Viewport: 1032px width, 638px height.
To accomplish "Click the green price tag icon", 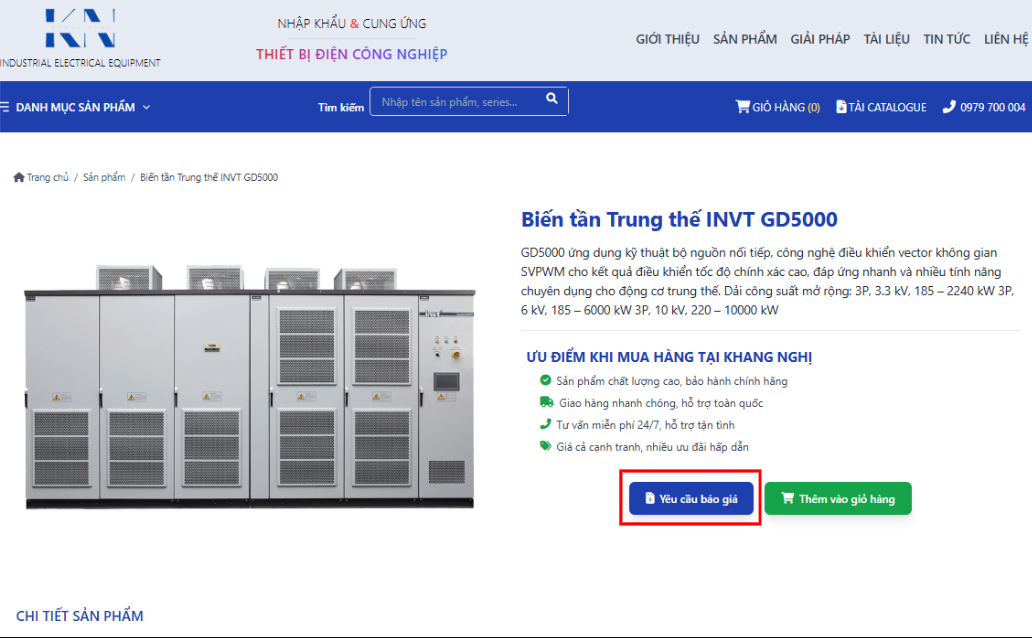I will pos(545,446).
